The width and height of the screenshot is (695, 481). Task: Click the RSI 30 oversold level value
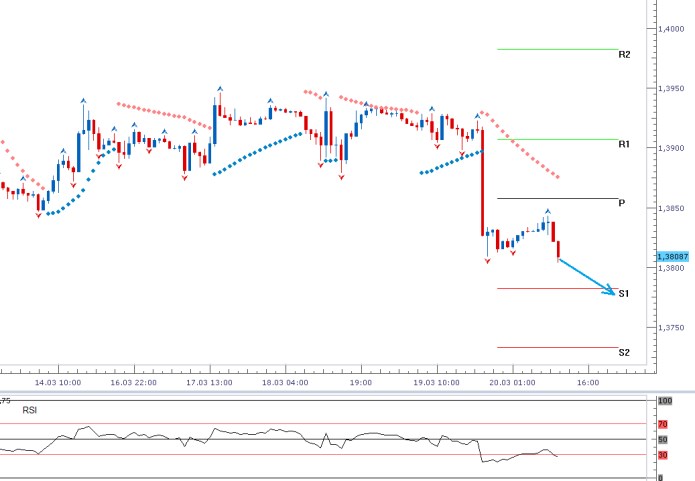point(663,455)
